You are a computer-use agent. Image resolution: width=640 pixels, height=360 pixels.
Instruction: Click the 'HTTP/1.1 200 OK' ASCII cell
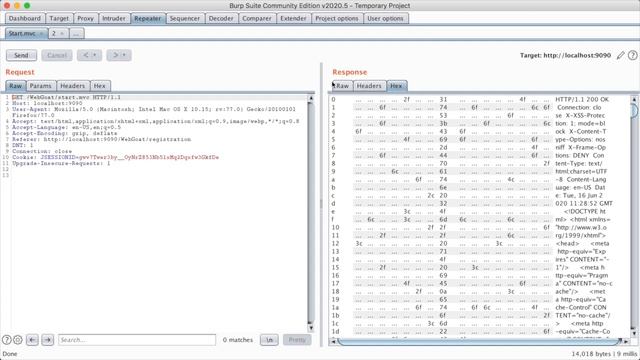[582, 99]
